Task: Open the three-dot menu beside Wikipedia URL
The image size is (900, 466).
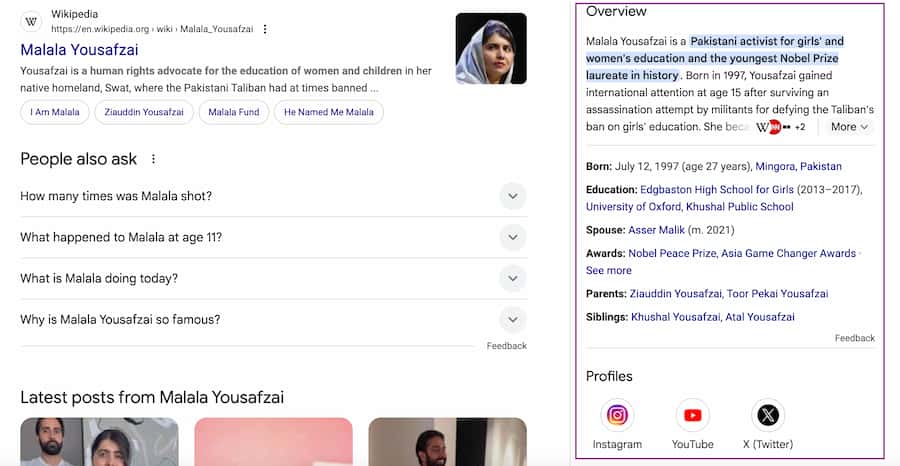Action: click(265, 29)
